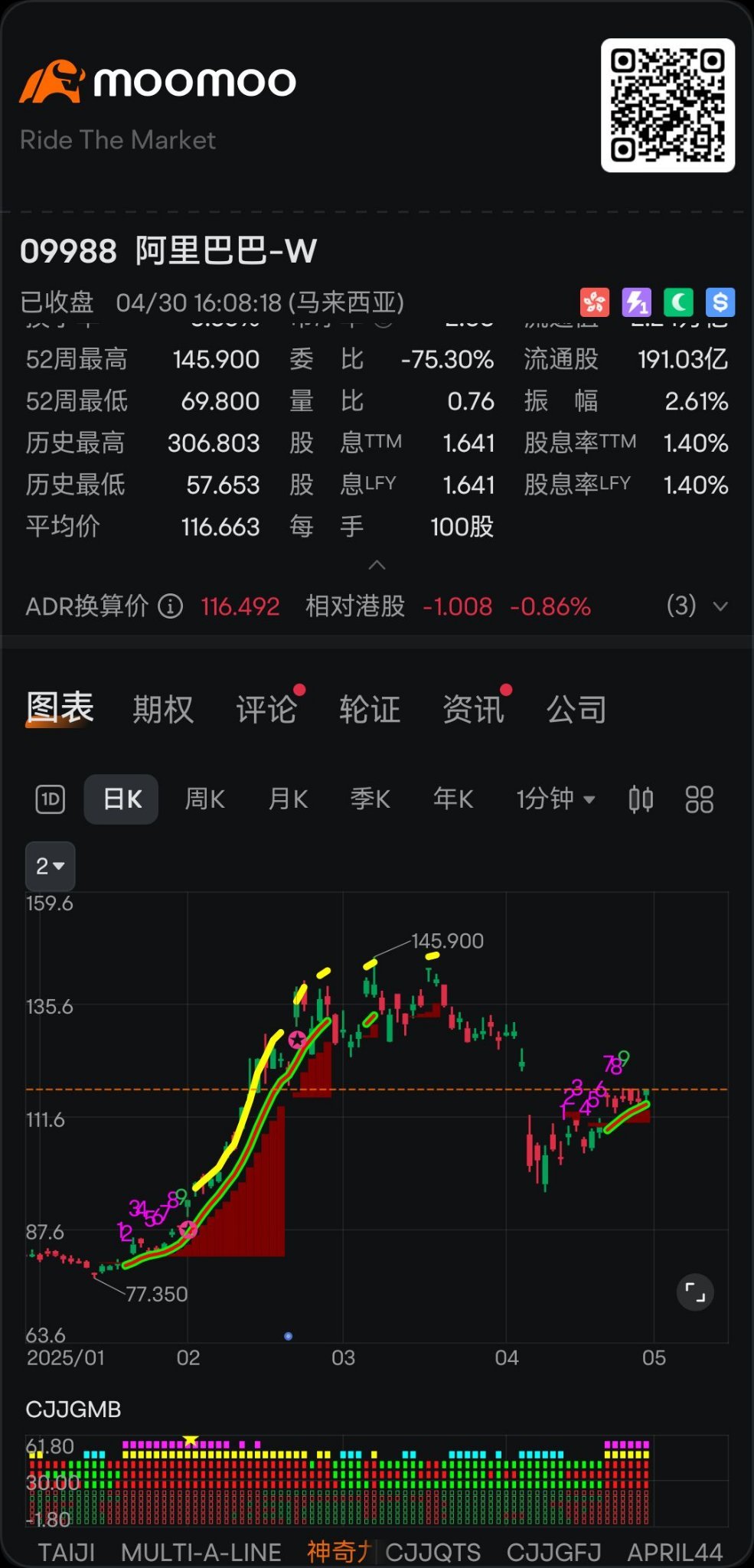This screenshot has height=1568, width=754.
Task: Open the candlestick chart settings icon
Action: coord(641,799)
